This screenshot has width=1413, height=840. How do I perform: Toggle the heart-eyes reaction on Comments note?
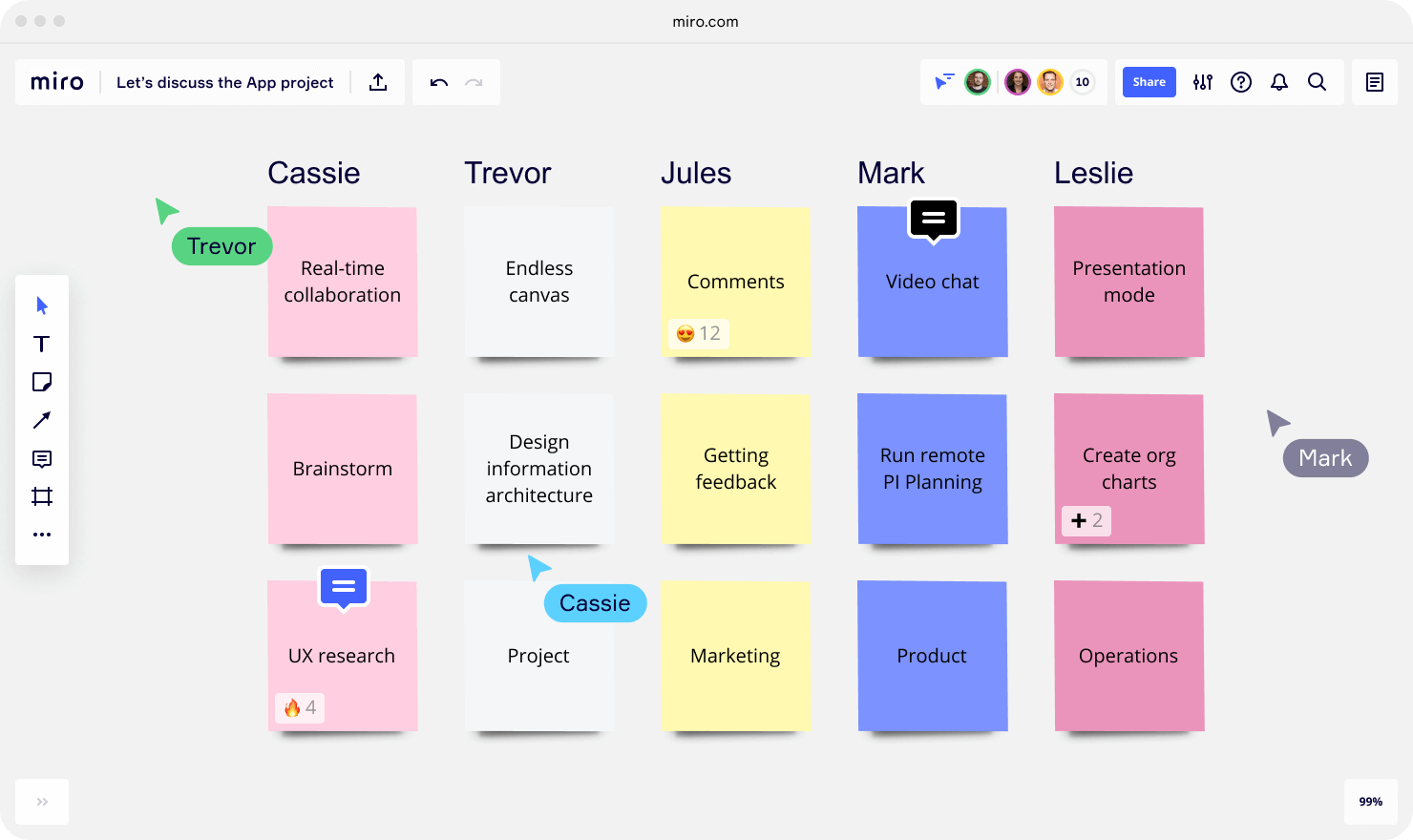[698, 333]
